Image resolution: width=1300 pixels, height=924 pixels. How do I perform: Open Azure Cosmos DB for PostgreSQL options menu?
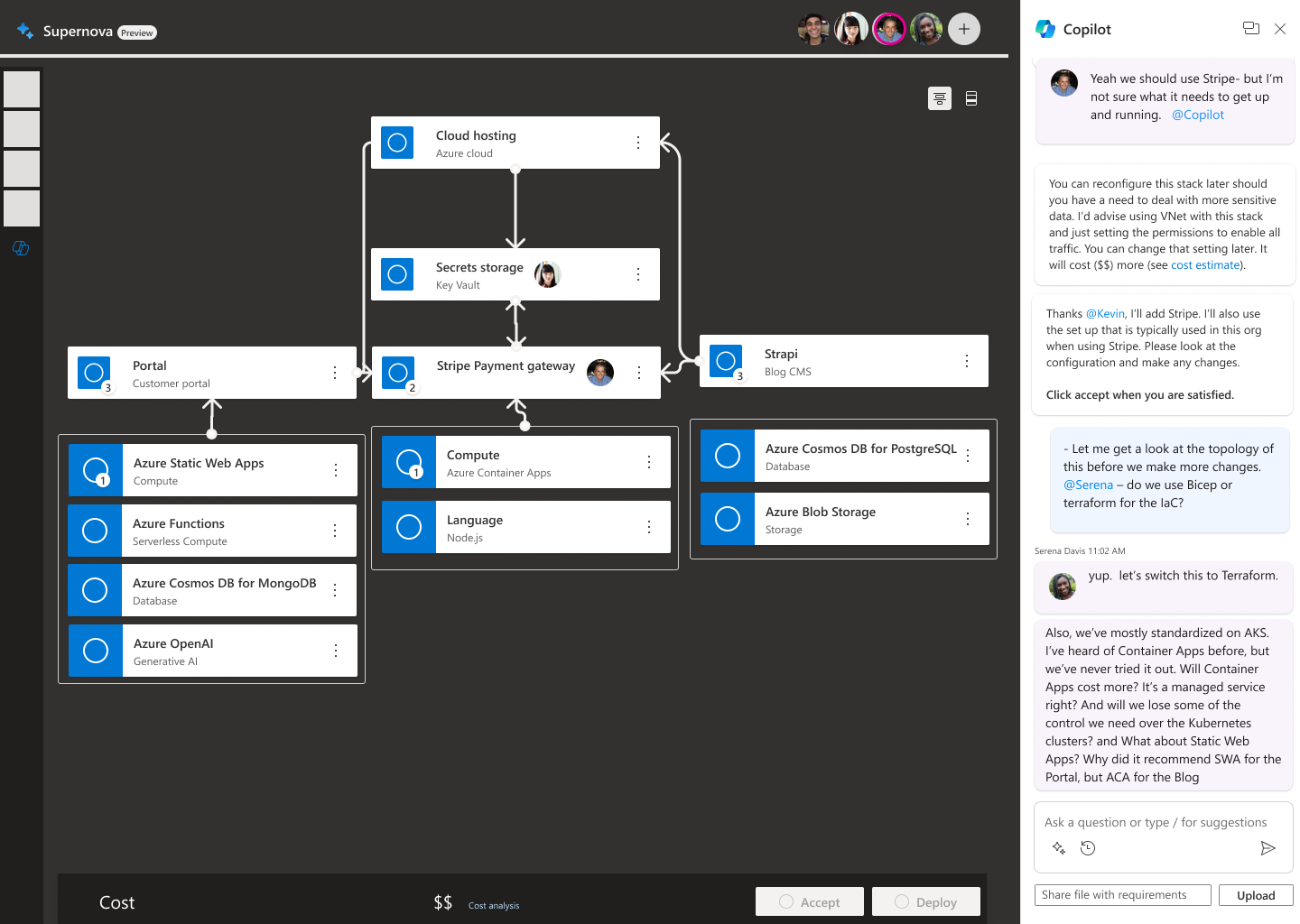click(968, 456)
